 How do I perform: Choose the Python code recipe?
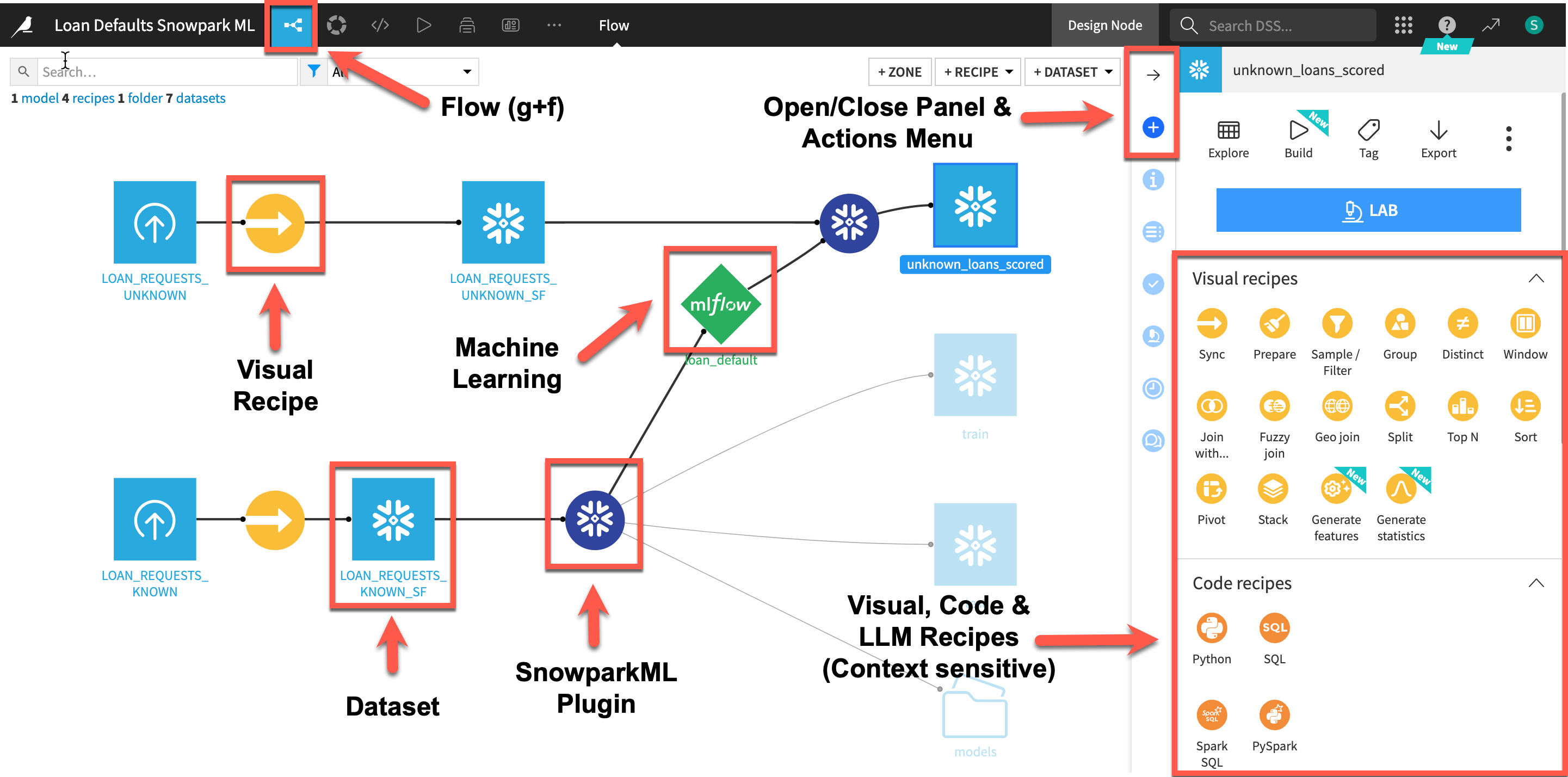pyautogui.click(x=1211, y=628)
